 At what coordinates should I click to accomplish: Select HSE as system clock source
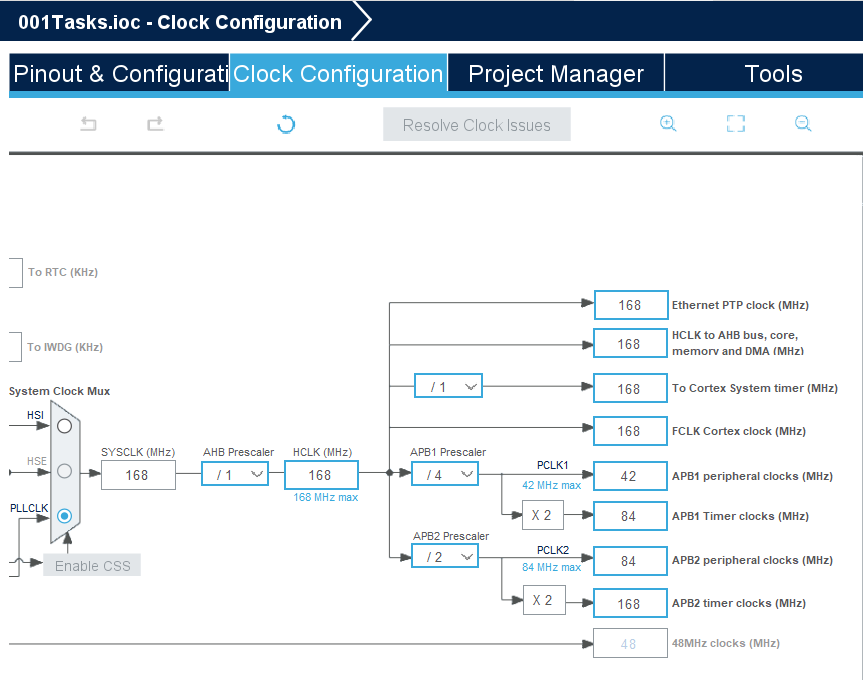(64, 471)
